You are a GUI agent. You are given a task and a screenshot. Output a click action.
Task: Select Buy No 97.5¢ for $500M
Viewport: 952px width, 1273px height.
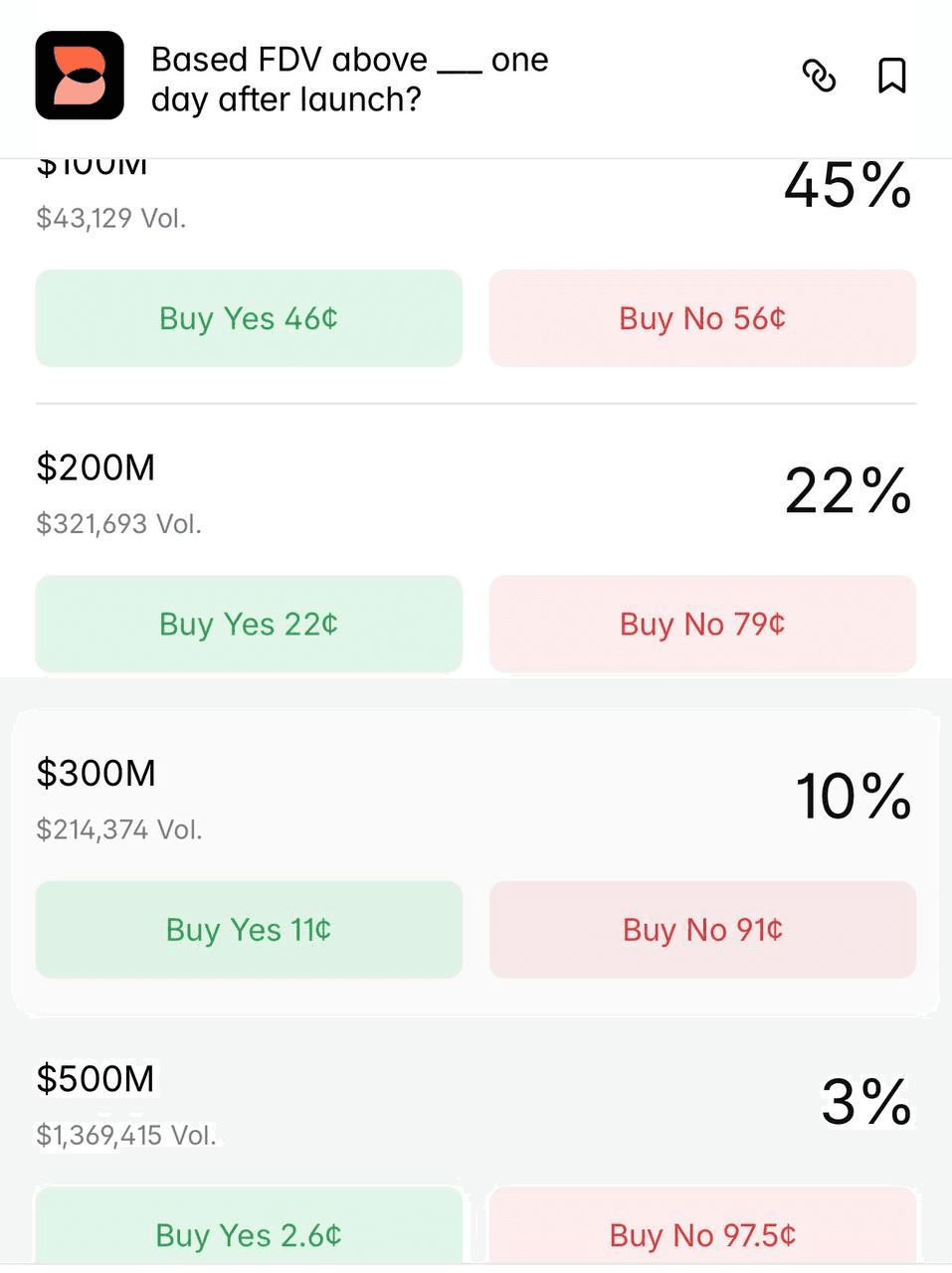(x=702, y=1234)
